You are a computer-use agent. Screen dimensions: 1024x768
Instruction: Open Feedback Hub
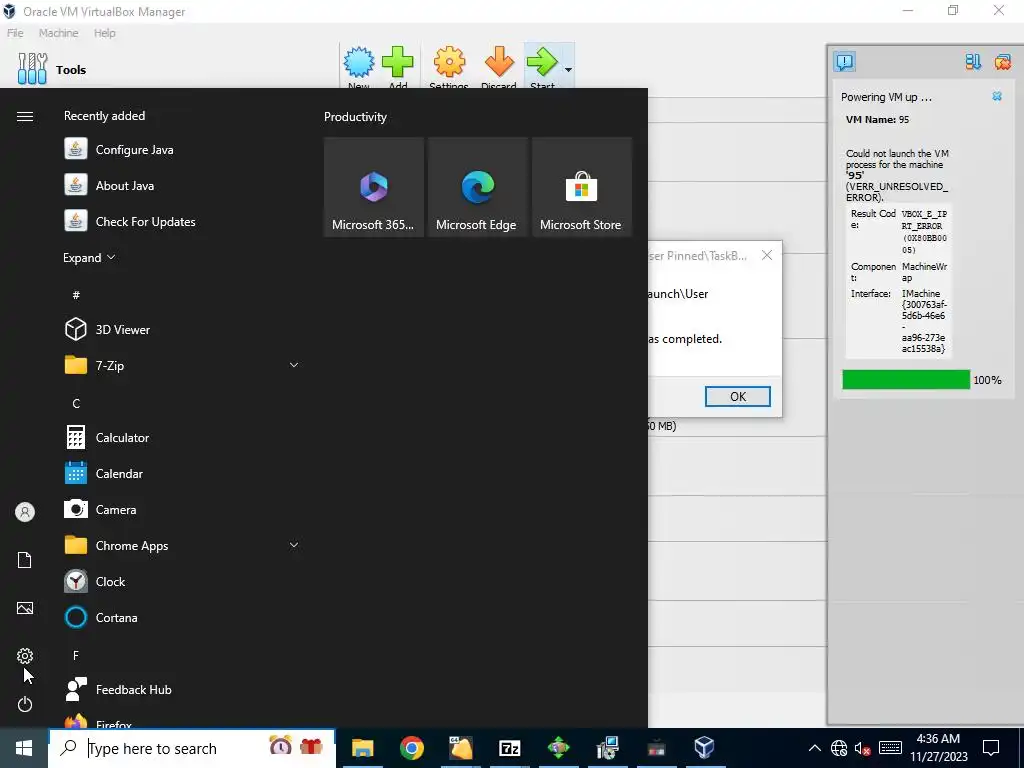(182, 690)
